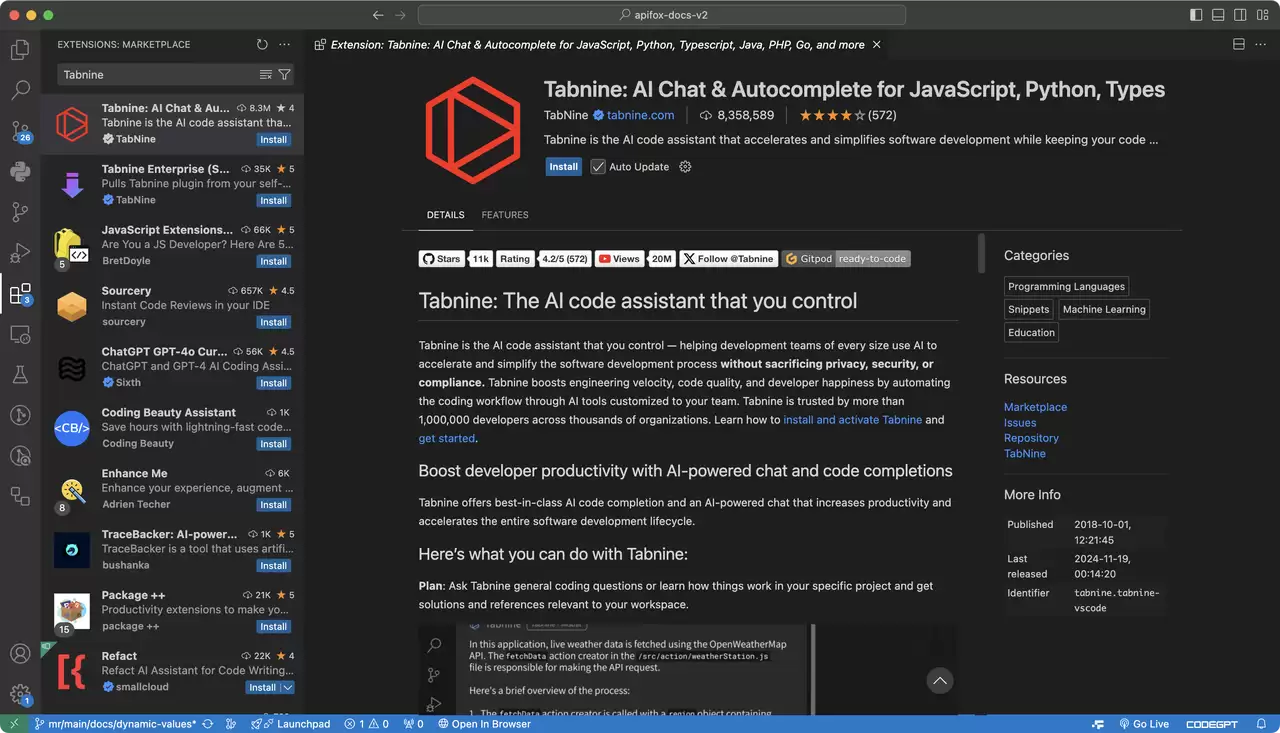This screenshot has height=733, width=1280.
Task: Close the Tabnine extension tab
Action: tap(877, 45)
